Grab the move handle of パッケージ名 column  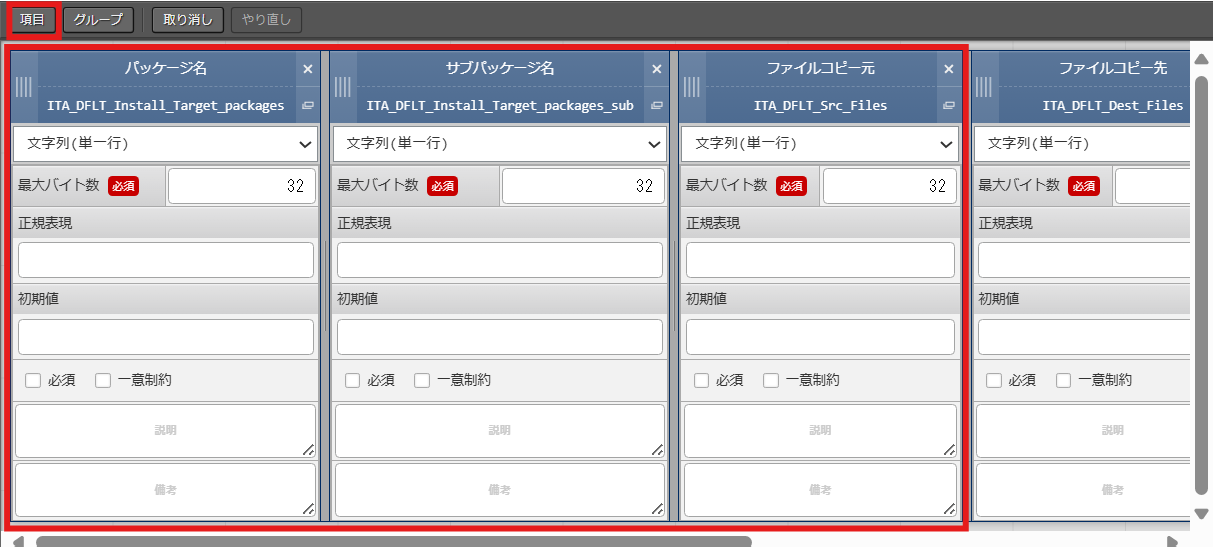(x=25, y=87)
